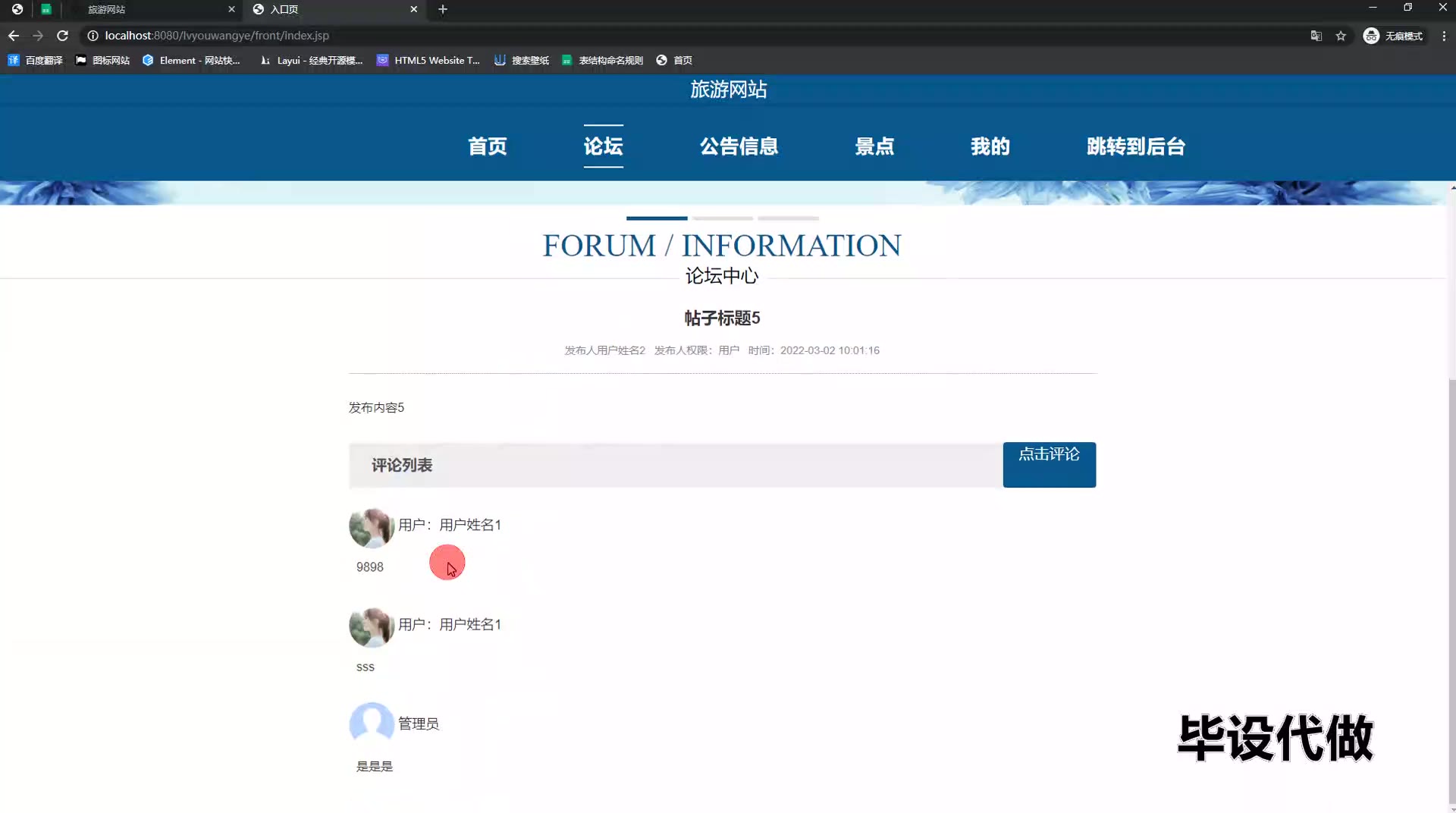Click the 管理员 avatar image

pyautogui.click(x=371, y=722)
